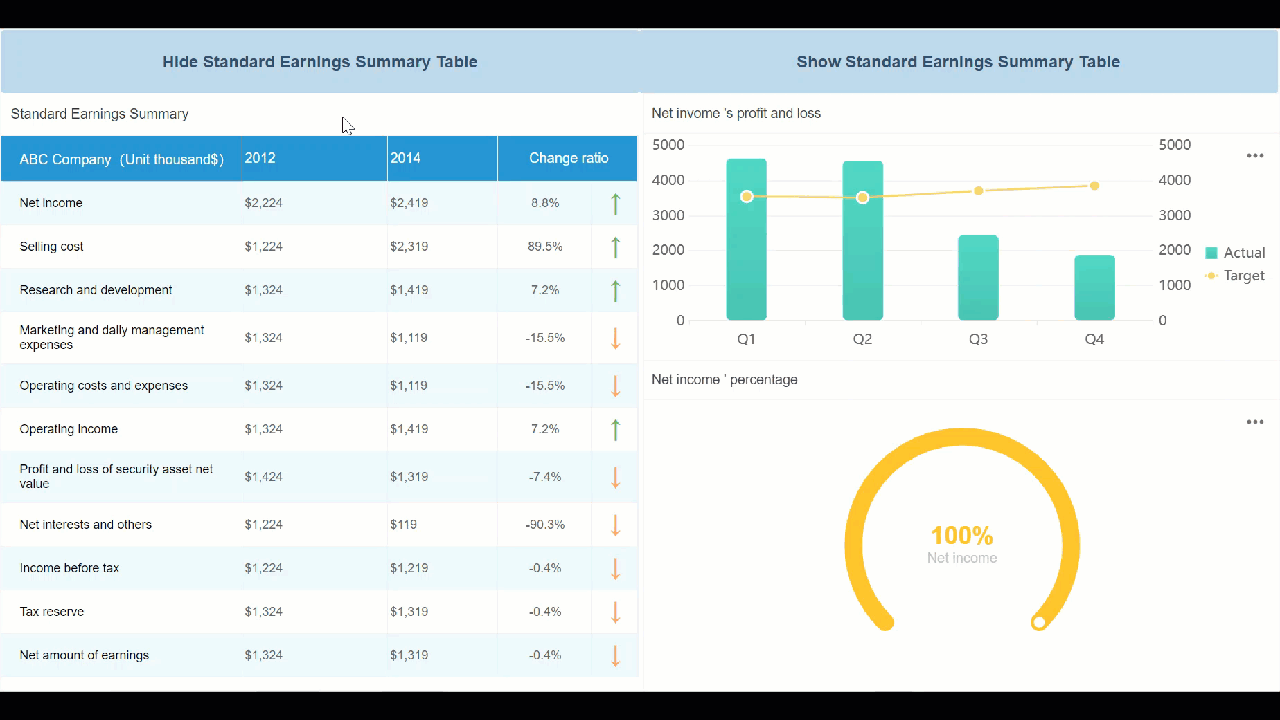Viewport: 1280px width, 720px height.
Task: Click the Change ratio column header
Action: tap(568, 159)
